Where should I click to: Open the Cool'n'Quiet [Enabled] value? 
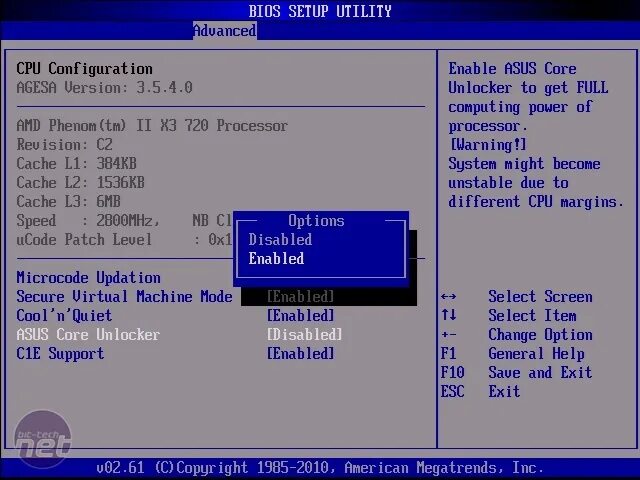click(x=300, y=316)
